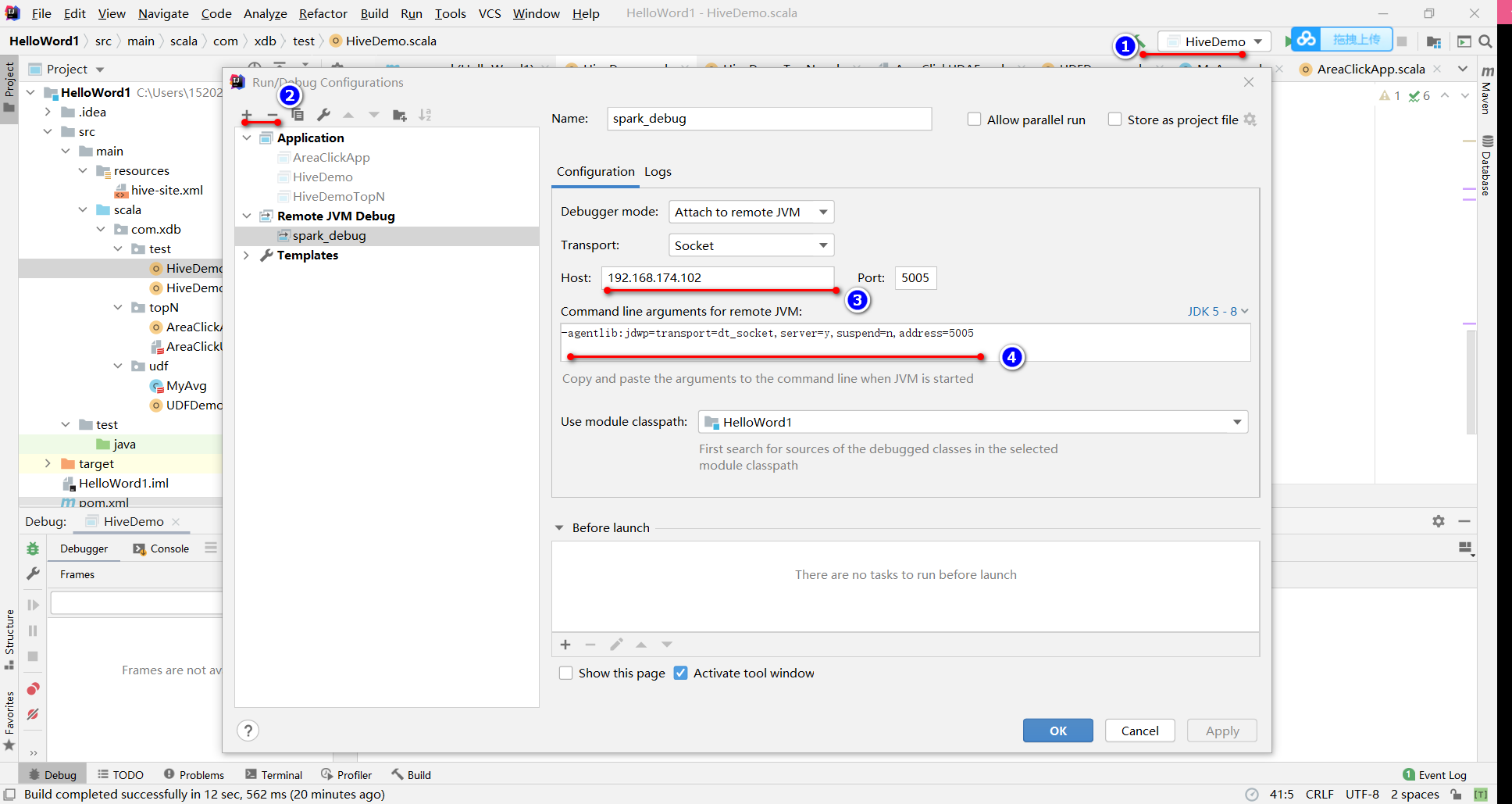
Task: Open VCS menu
Action: 490,13
